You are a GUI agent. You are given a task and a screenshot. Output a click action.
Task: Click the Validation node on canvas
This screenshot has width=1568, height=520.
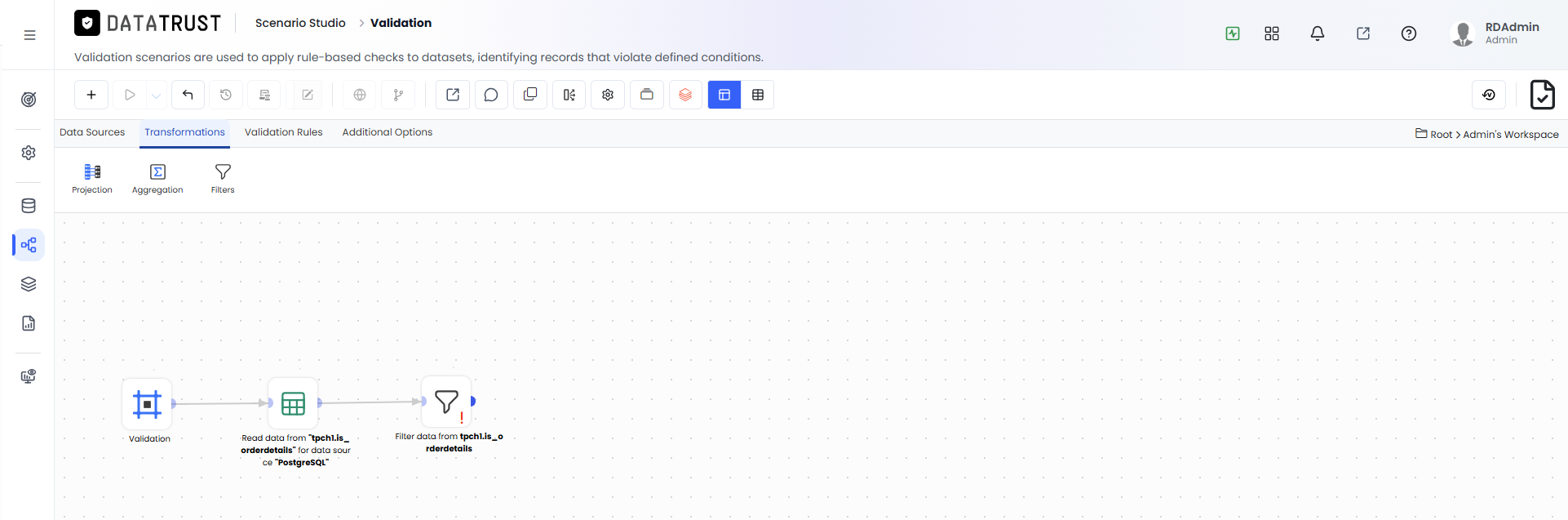[x=147, y=404]
